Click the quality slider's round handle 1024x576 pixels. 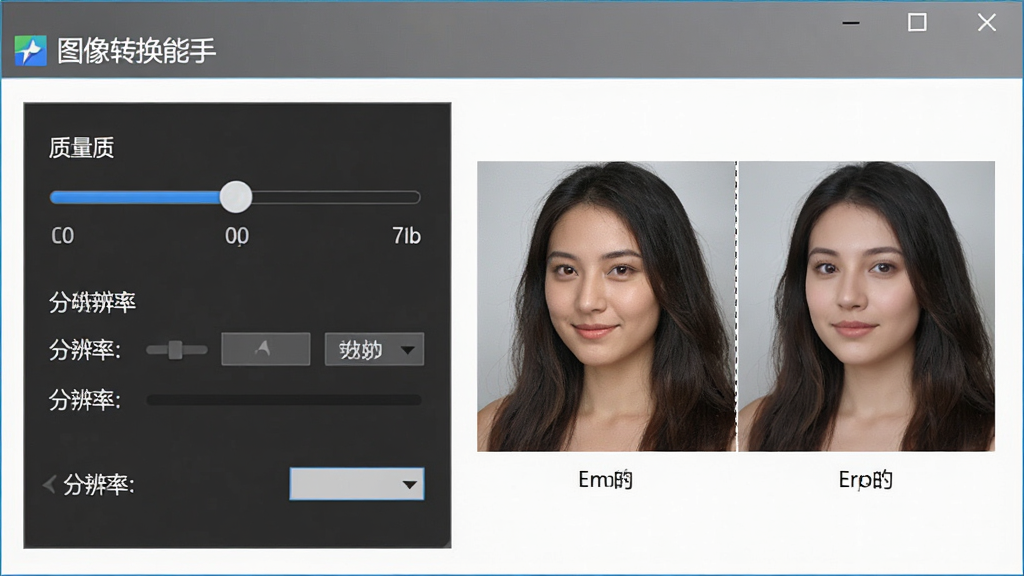pos(236,197)
